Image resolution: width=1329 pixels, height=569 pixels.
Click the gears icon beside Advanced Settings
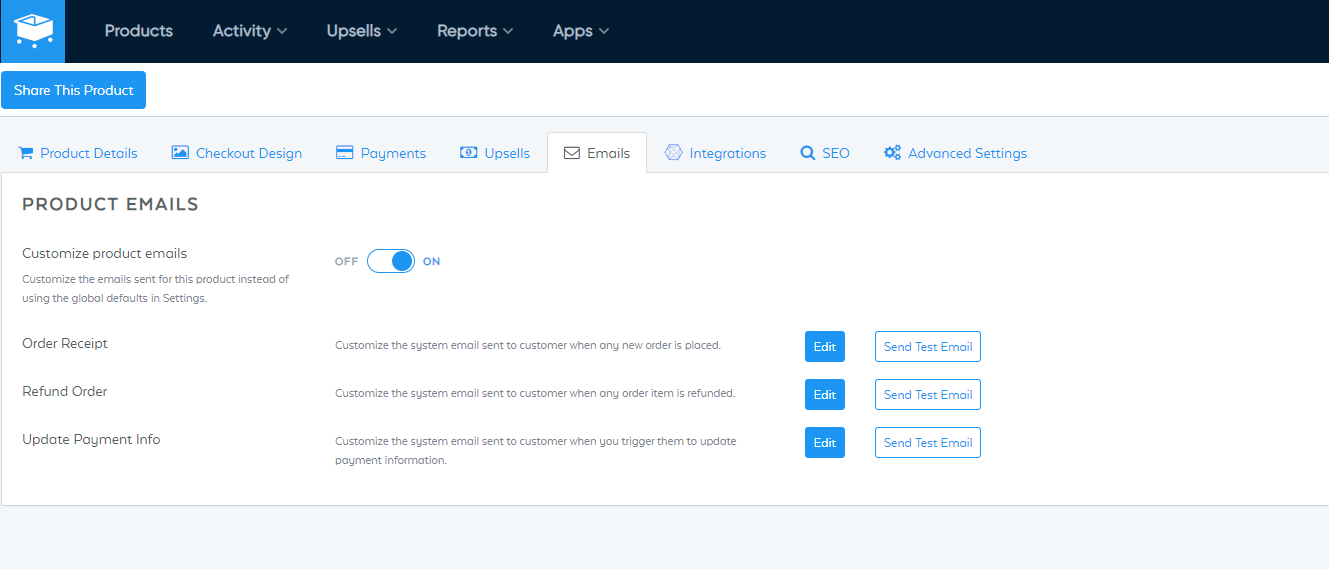pyautogui.click(x=892, y=153)
